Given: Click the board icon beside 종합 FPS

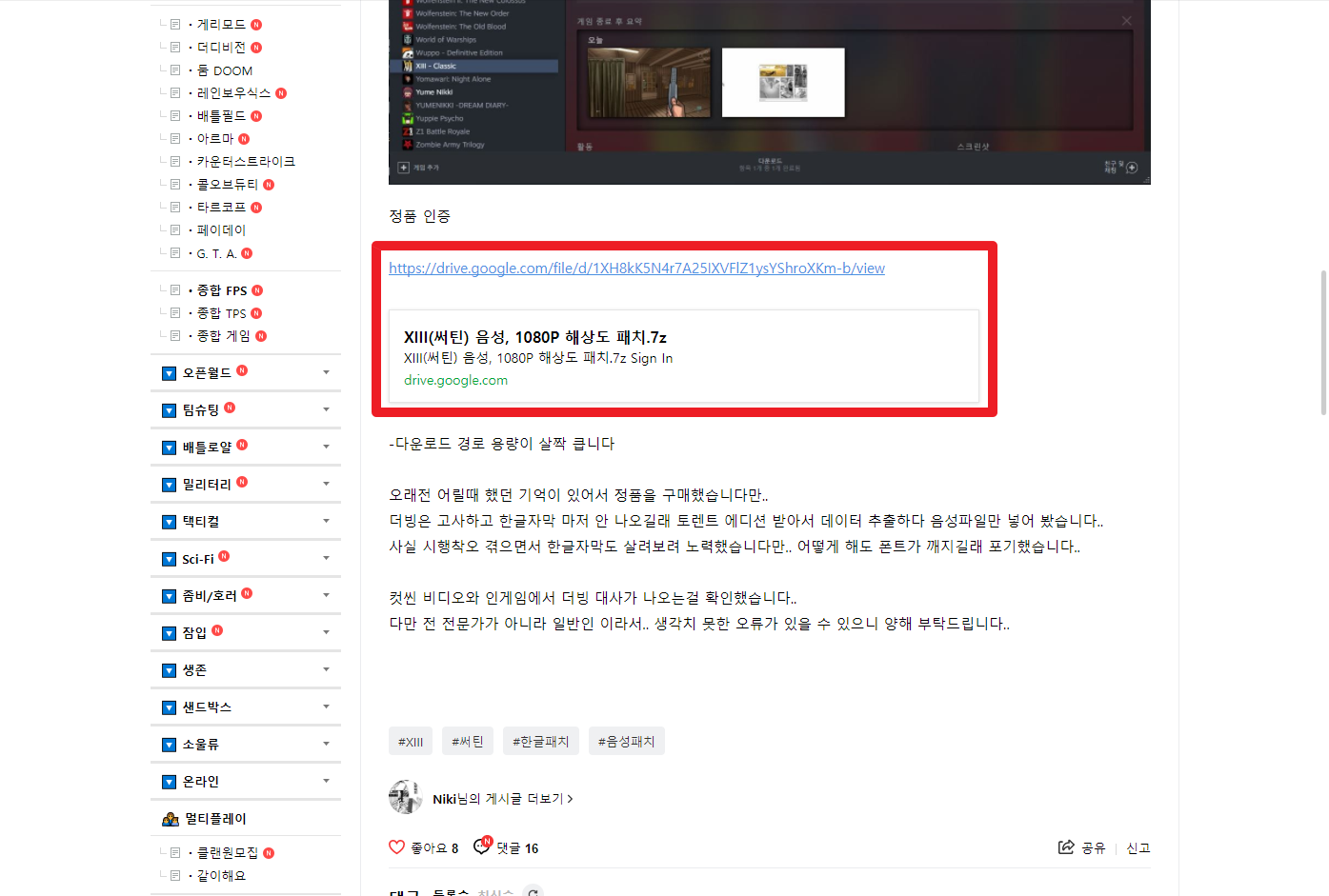Looking at the screenshot, I should (175, 290).
